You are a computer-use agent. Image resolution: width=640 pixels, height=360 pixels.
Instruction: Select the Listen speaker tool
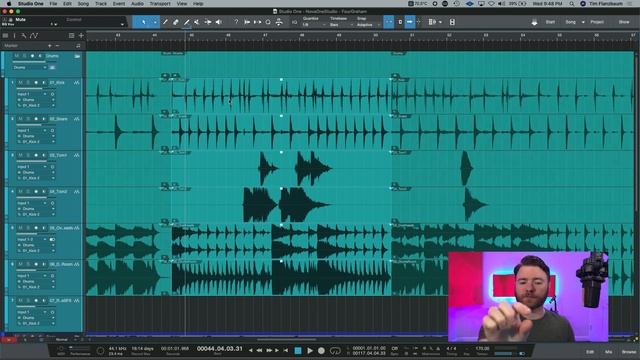tap(218, 22)
